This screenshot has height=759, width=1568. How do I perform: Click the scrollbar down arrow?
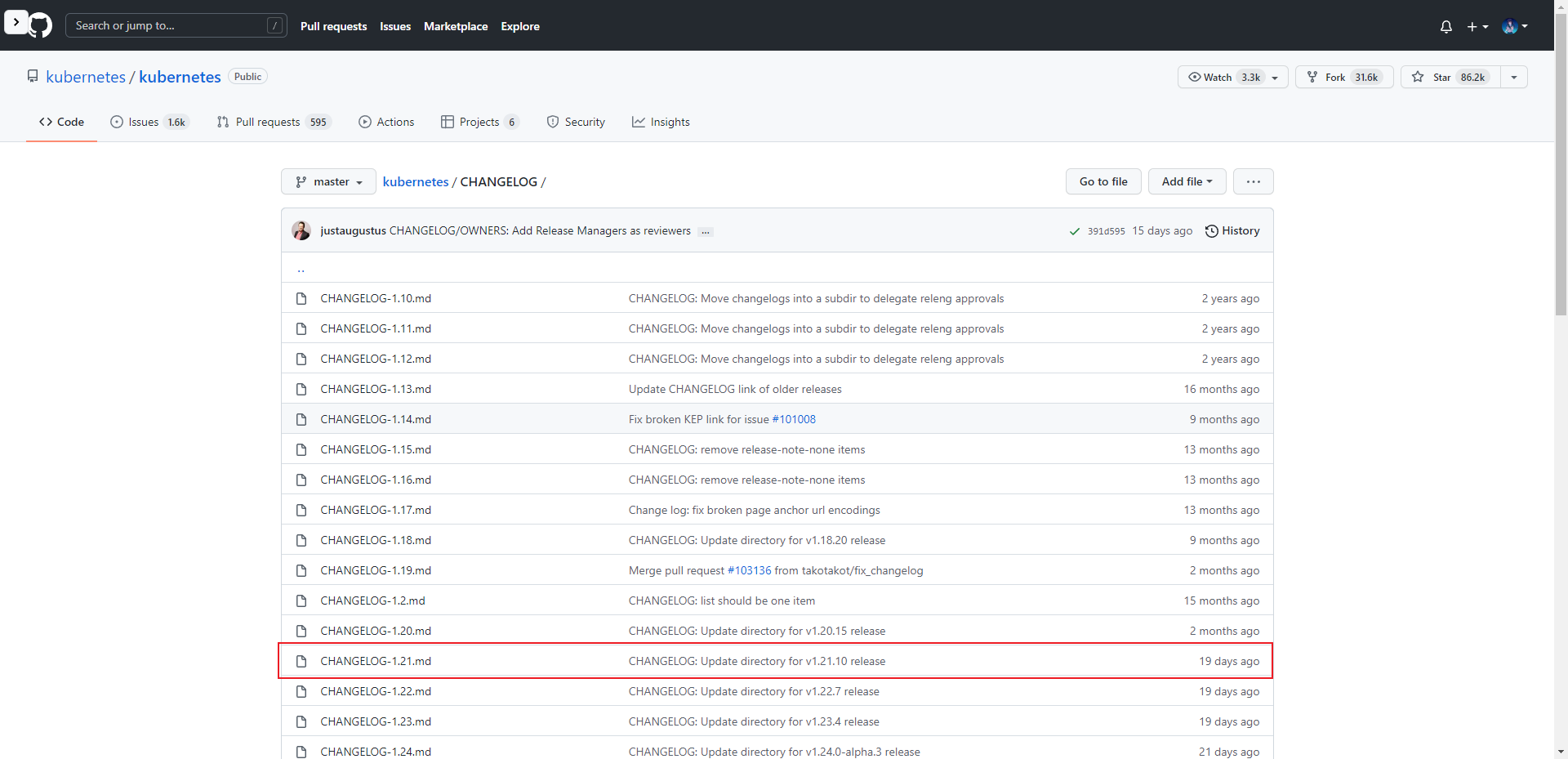(1561, 752)
